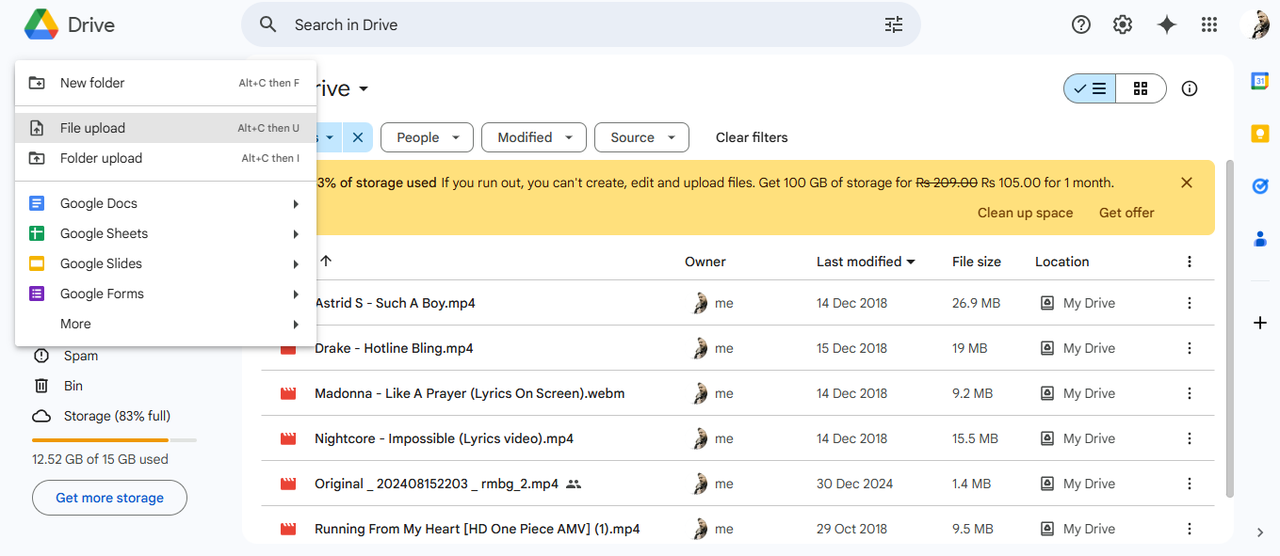Choose File upload from the menu
The image size is (1280, 556).
(166, 128)
